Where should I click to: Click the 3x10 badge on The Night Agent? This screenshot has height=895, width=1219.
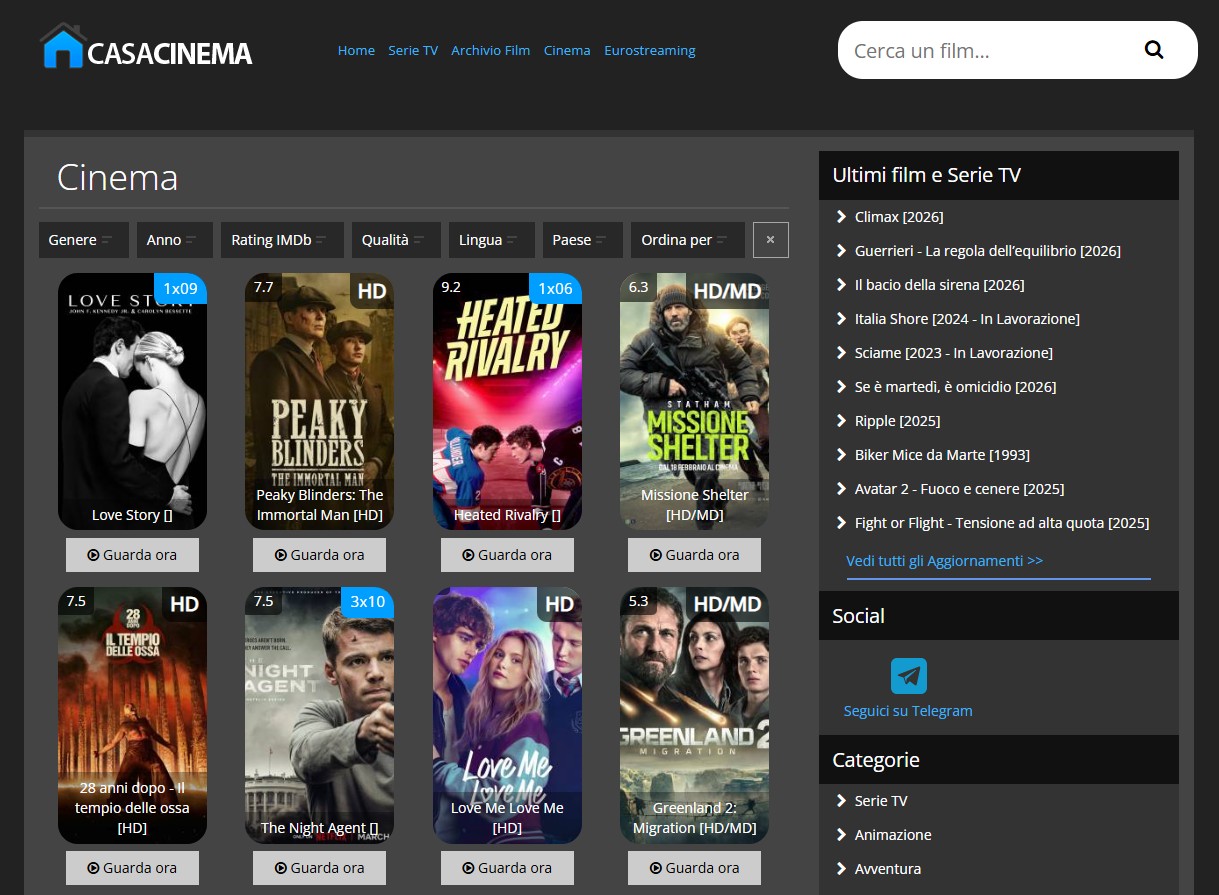pyautogui.click(x=367, y=602)
